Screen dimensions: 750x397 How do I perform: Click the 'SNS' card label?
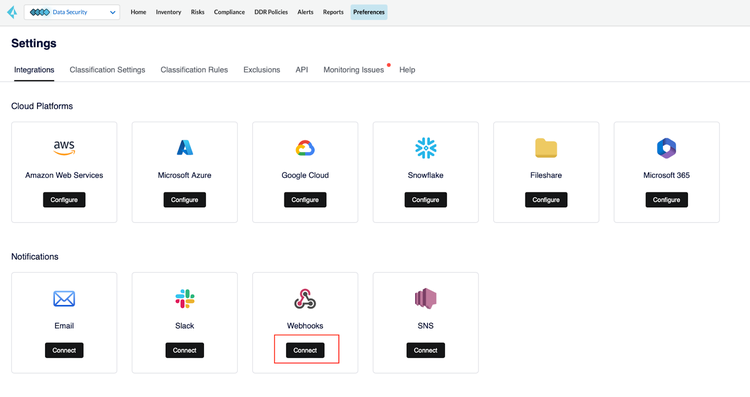pos(426,326)
